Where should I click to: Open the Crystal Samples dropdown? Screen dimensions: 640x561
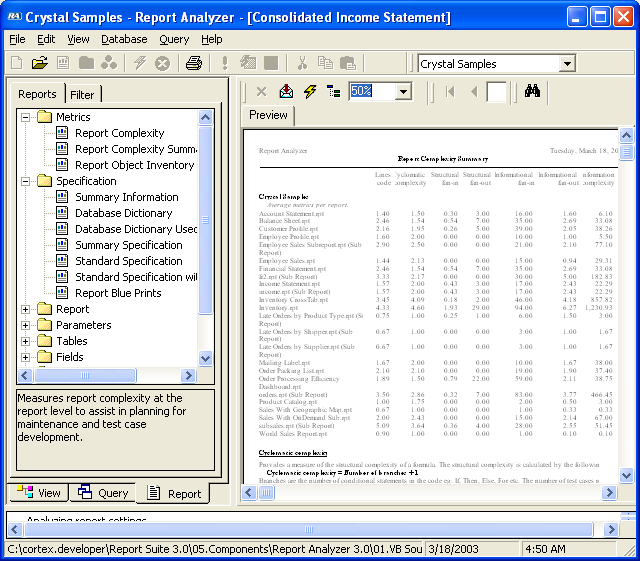click(567, 64)
